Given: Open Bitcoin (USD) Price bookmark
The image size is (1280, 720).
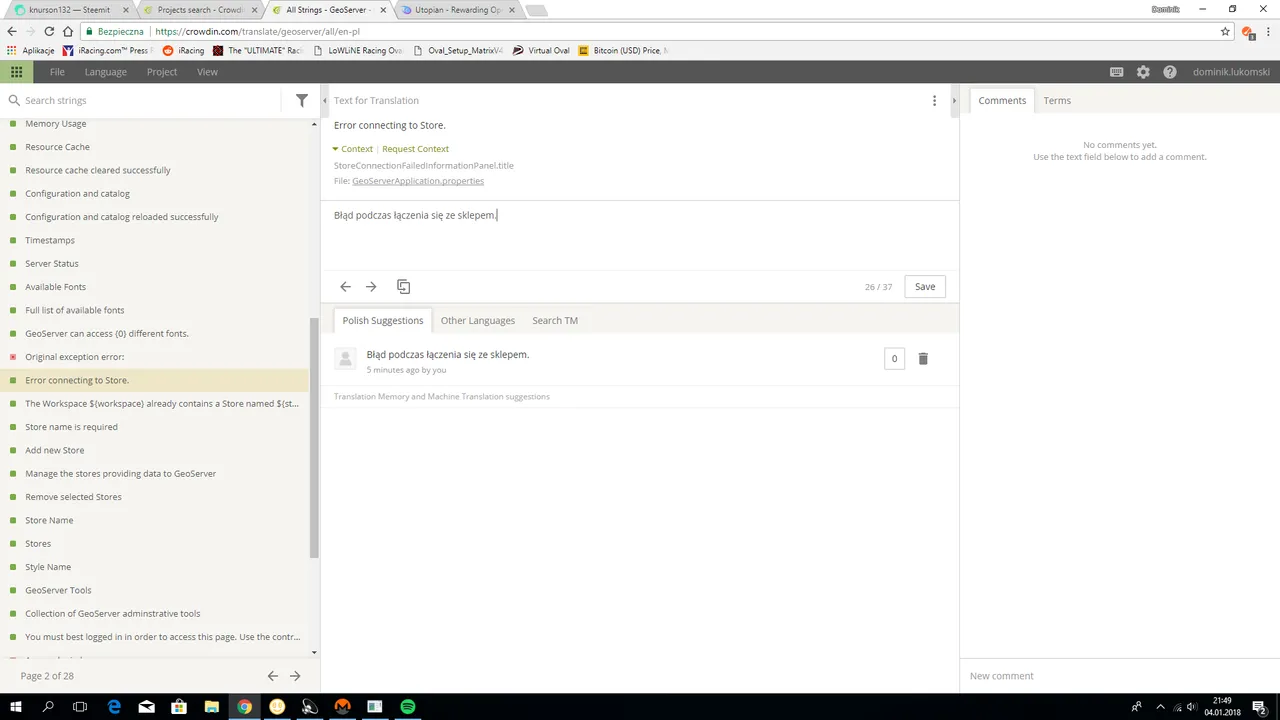Looking at the screenshot, I should coord(624,50).
